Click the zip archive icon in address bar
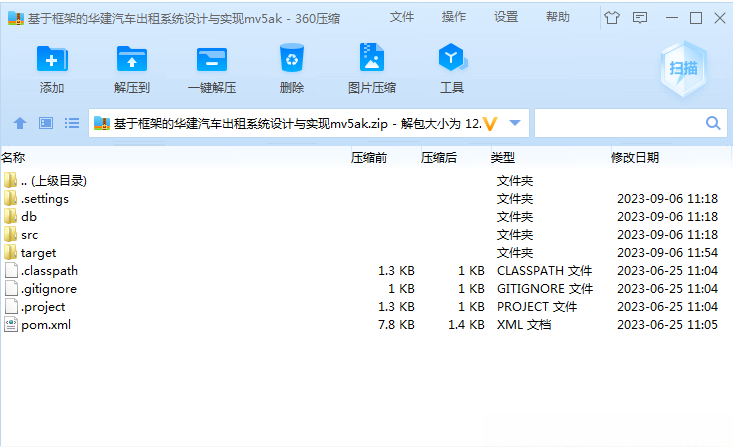 pos(102,123)
